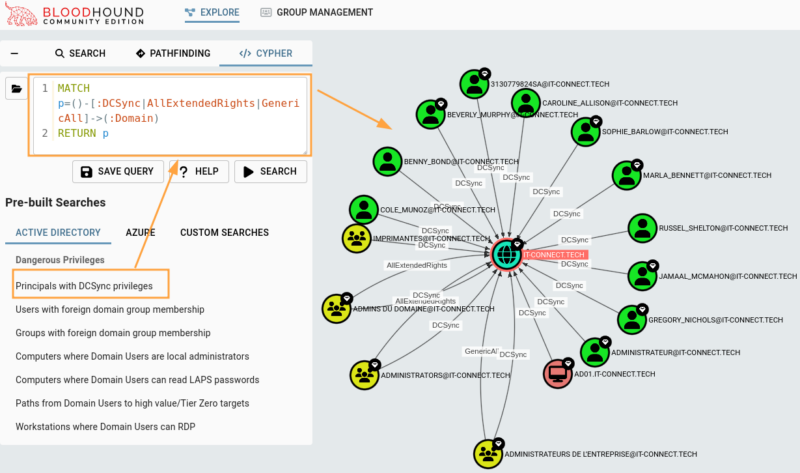Screen dimensions: 800x473
Task: Select the IMPRIMANTES group node
Action: (357, 238)
